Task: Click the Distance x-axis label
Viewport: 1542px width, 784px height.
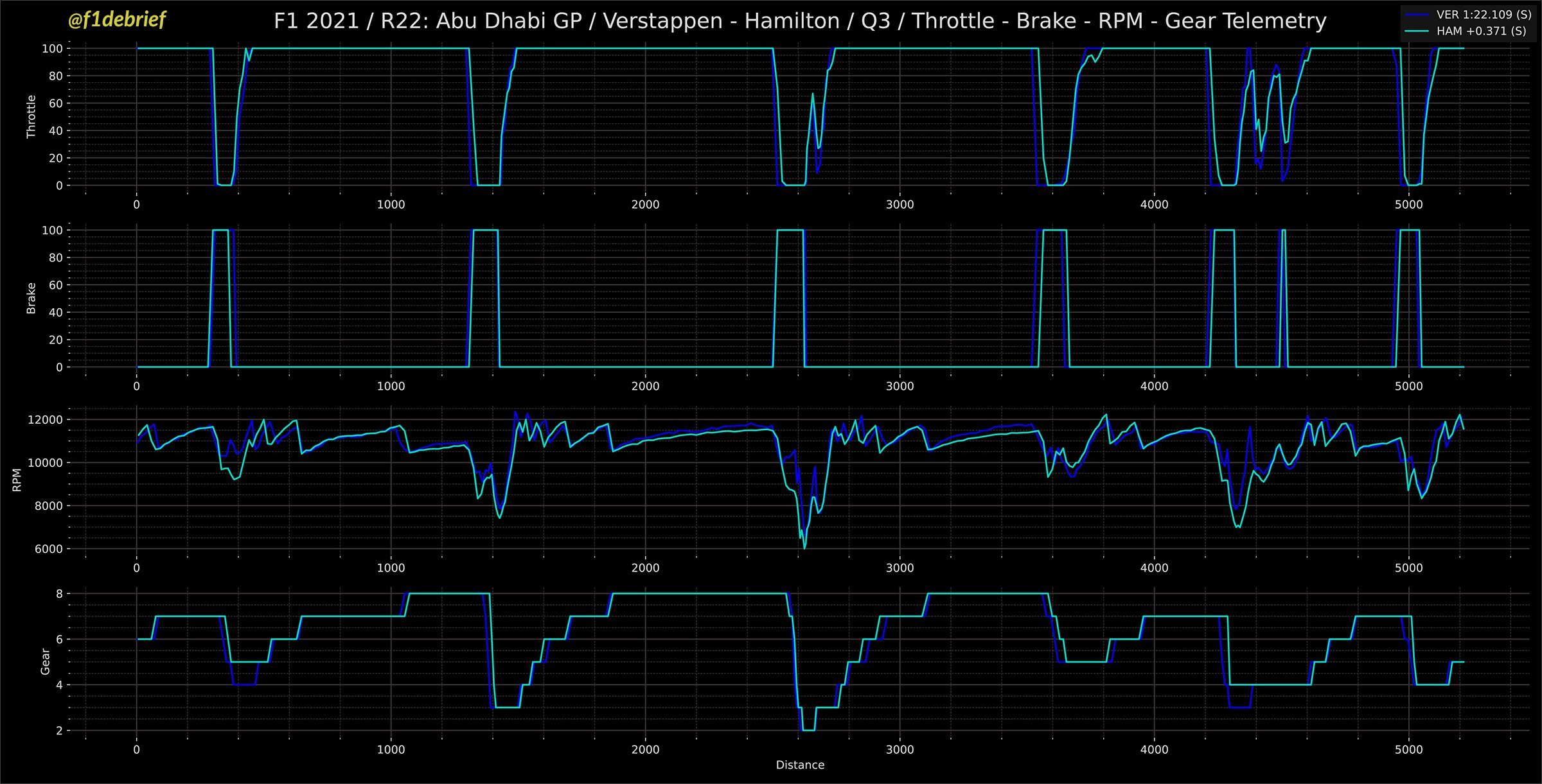Action: tap(800, 765)
